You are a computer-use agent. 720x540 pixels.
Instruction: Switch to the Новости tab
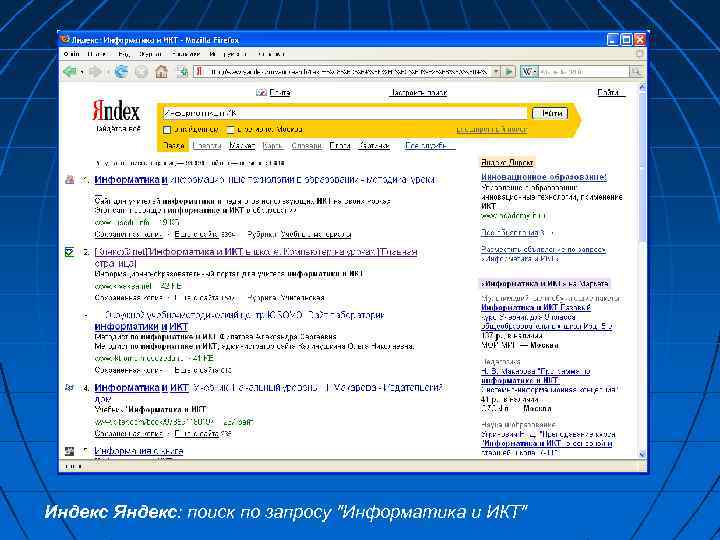click(207, 146)
